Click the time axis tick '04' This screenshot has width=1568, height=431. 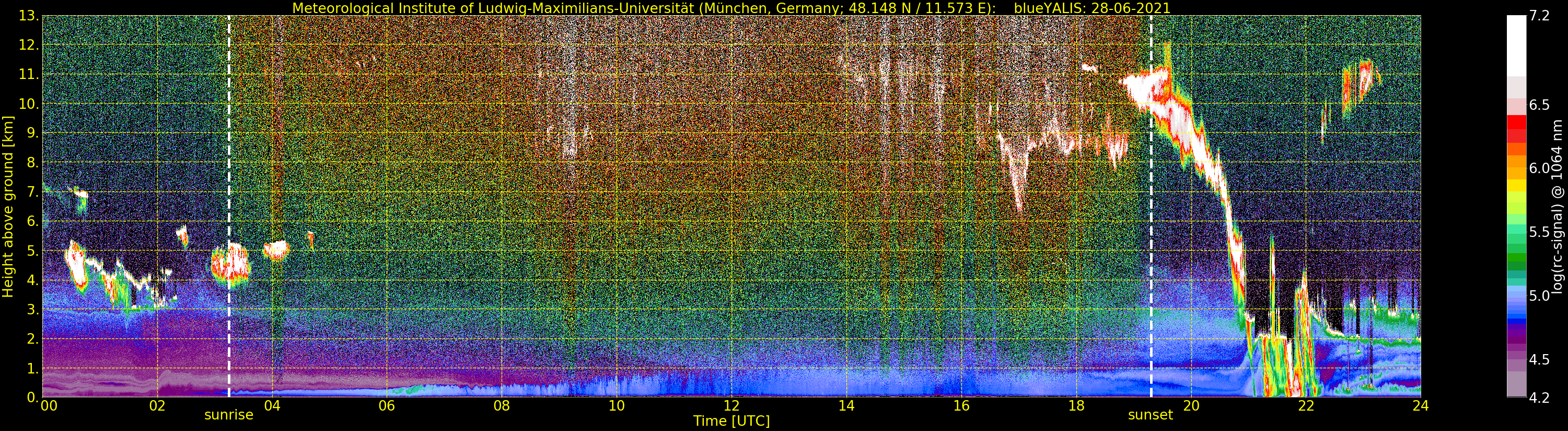tap(272, 406)
